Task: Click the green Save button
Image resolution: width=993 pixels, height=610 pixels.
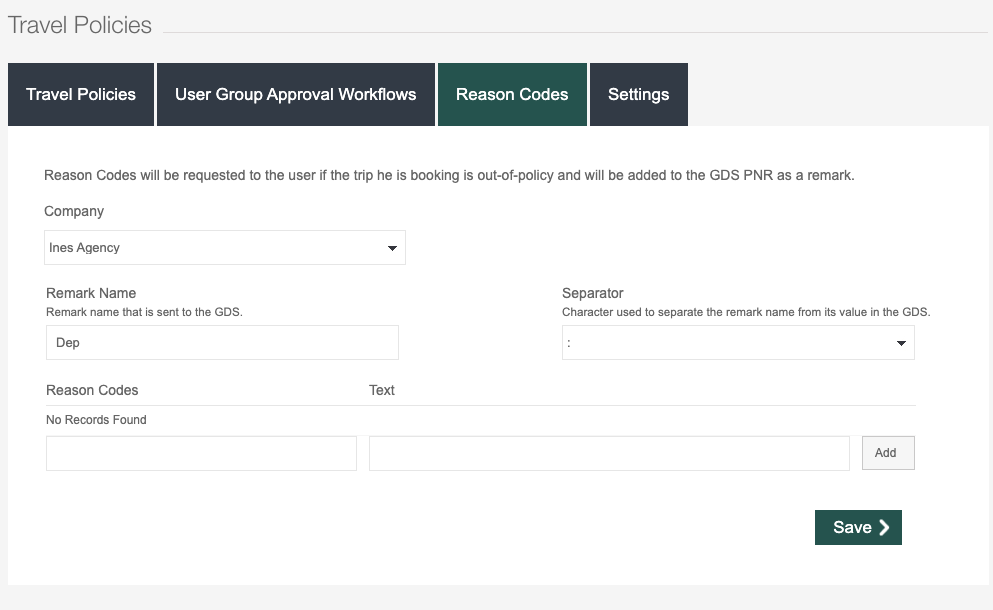Action: point(857,528)
